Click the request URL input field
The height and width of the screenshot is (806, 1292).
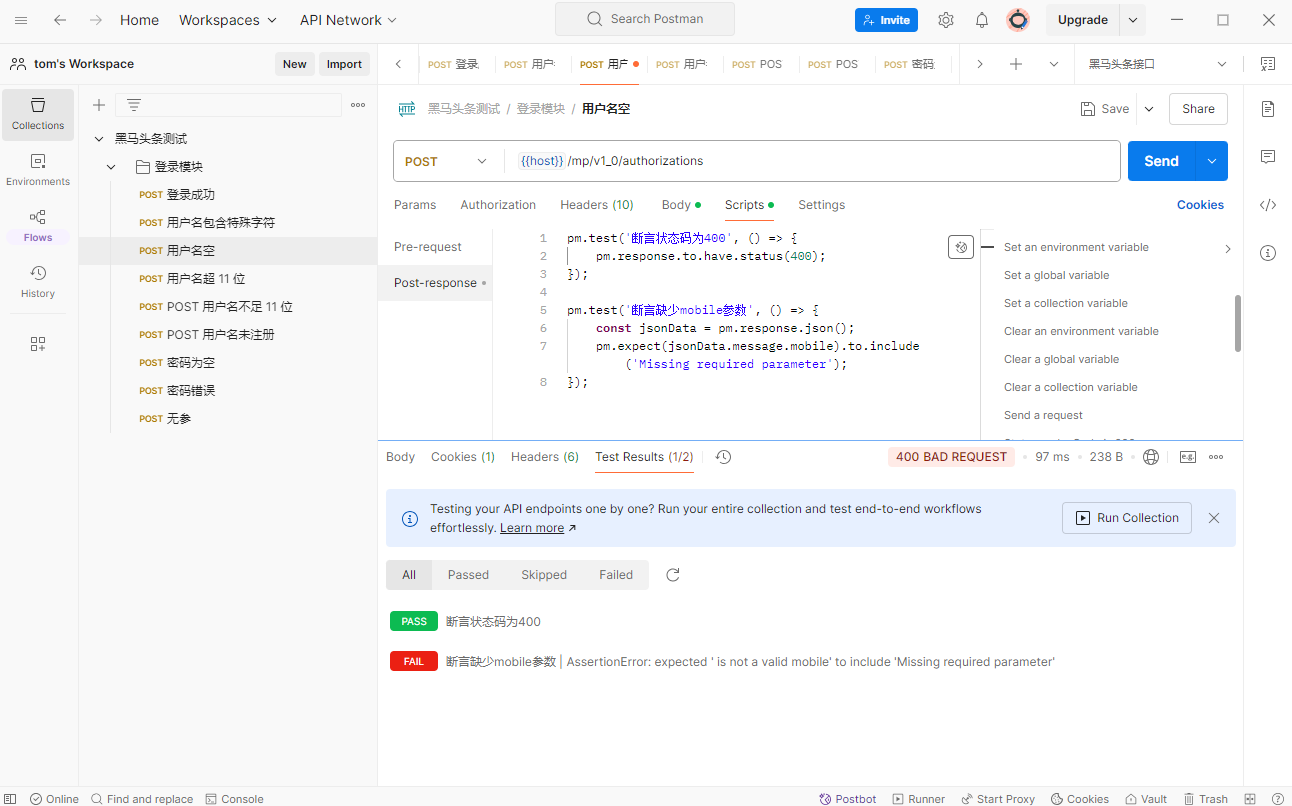click(810, 161)
